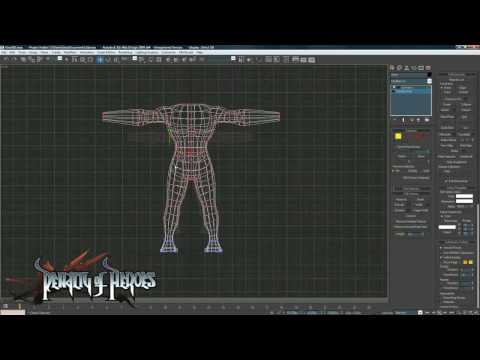Open the Utilities command panel tab
480x360 pixels.
click(428, 68)
